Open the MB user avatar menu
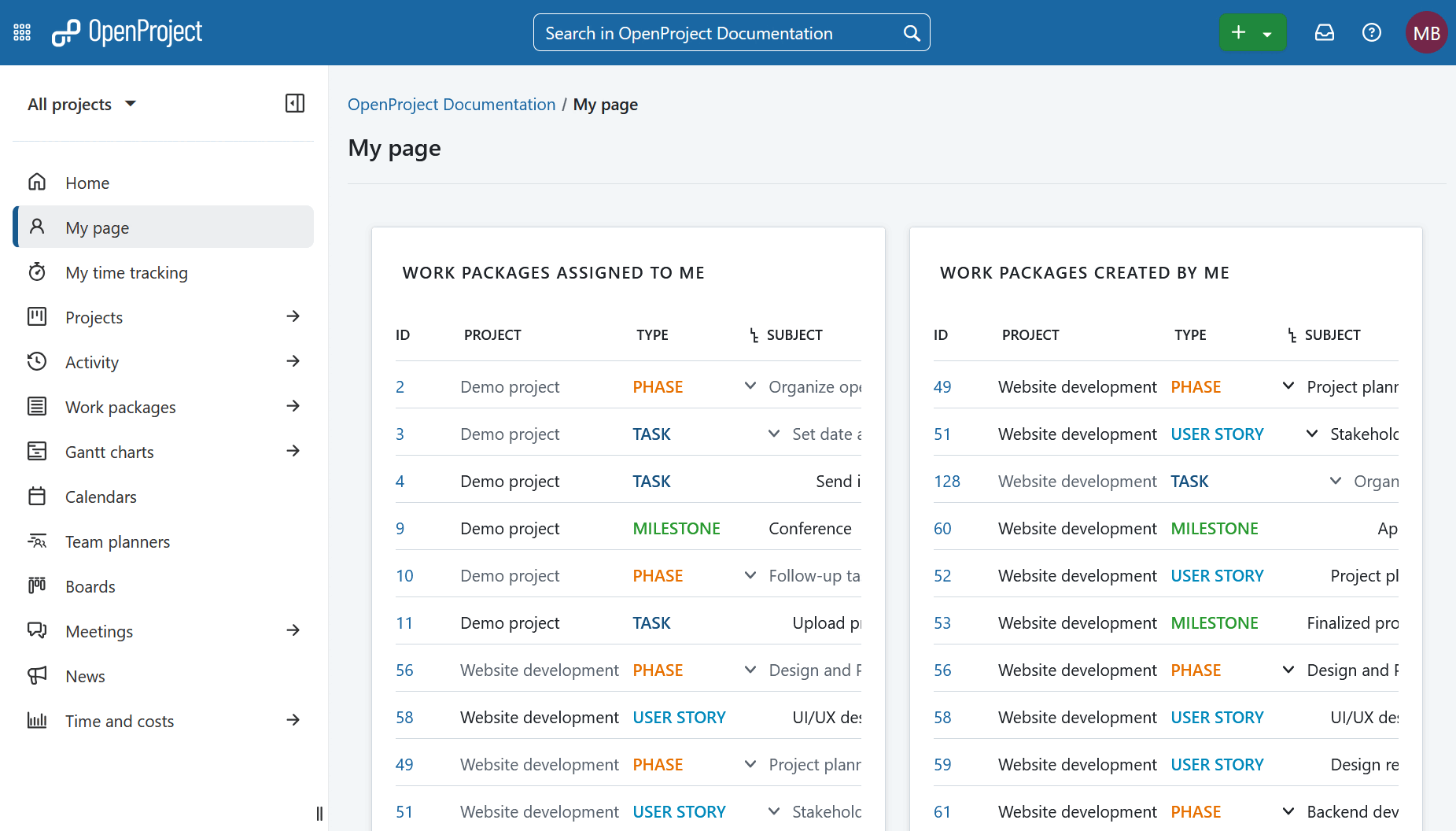 (x=1426, y=32)
